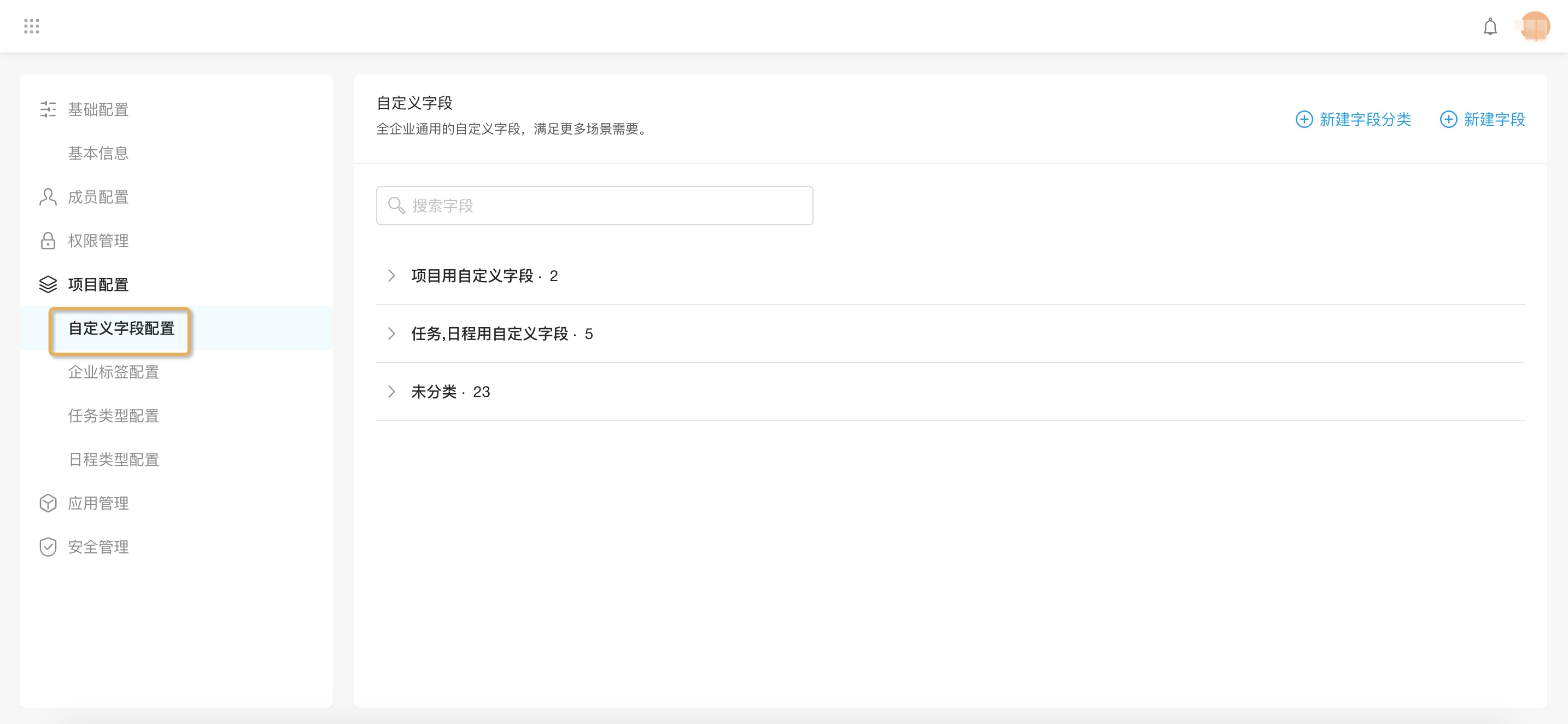1568x724 pixels.
Task: Click the 项目用自定义字段 · 2 row label
Action: [x=484, y=276]
